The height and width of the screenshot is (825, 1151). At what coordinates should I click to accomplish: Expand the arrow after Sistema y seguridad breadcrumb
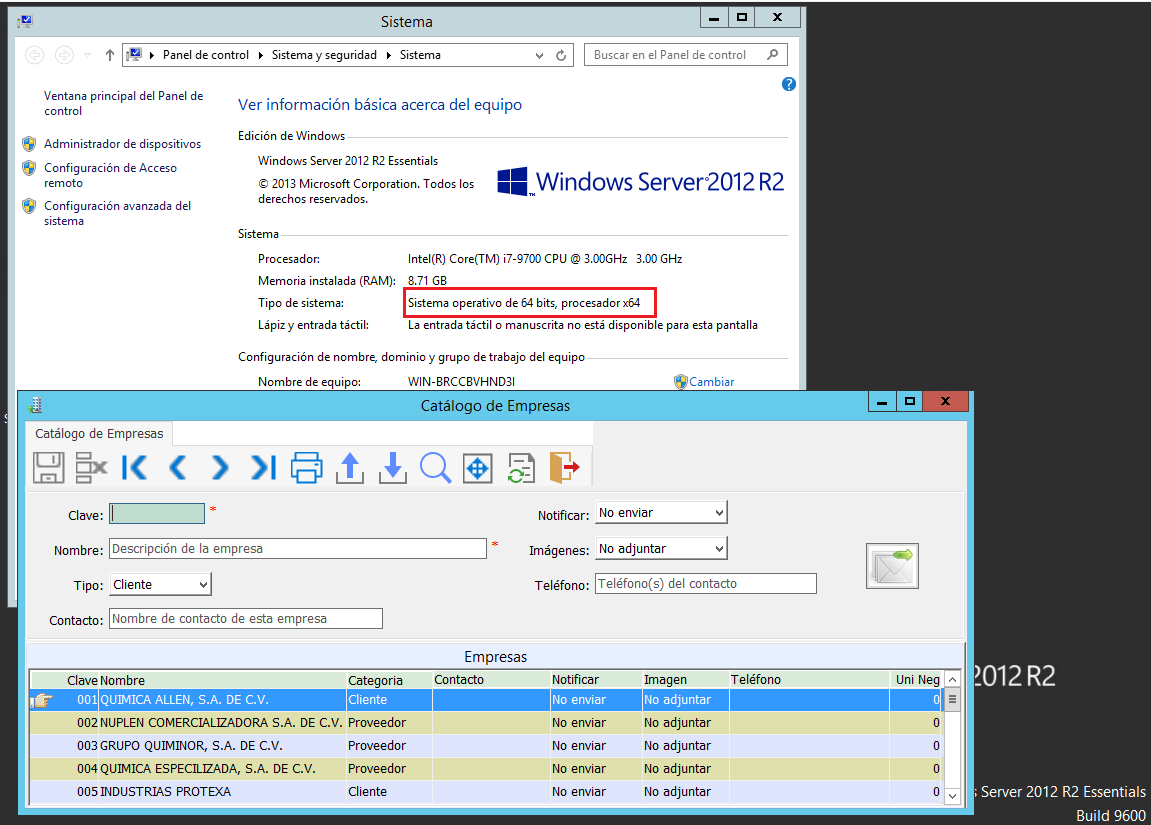[x=388, y=55]
